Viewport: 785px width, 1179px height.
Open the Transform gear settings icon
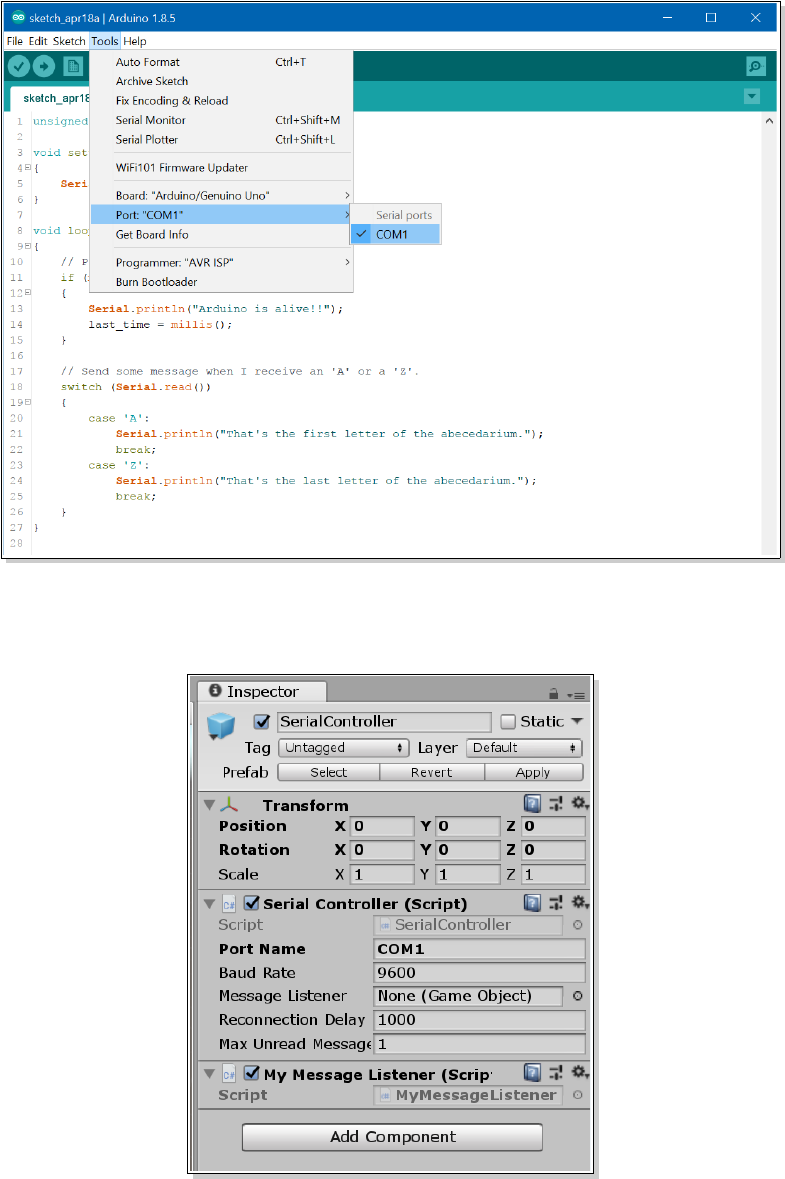(x=579, y=803)
